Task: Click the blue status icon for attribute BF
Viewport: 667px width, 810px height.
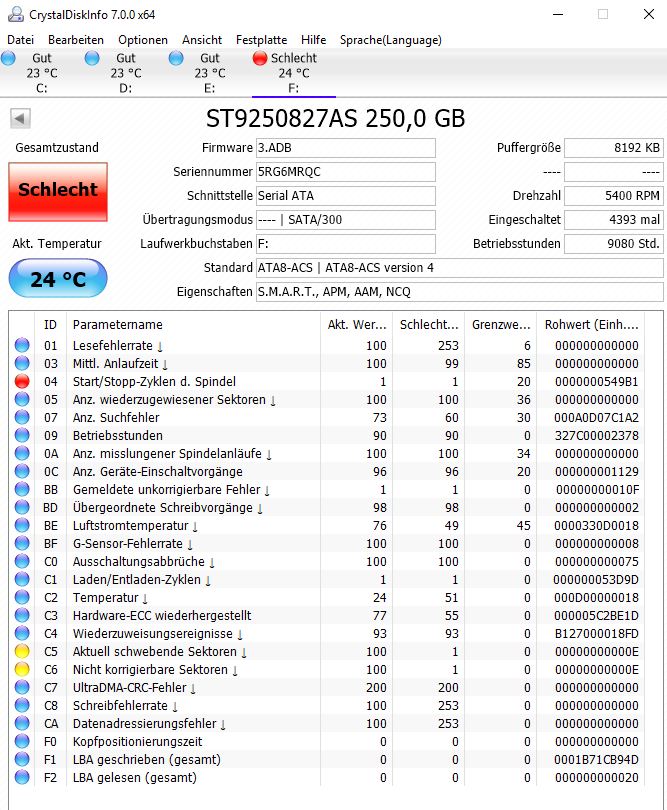Action: [22, 543]
